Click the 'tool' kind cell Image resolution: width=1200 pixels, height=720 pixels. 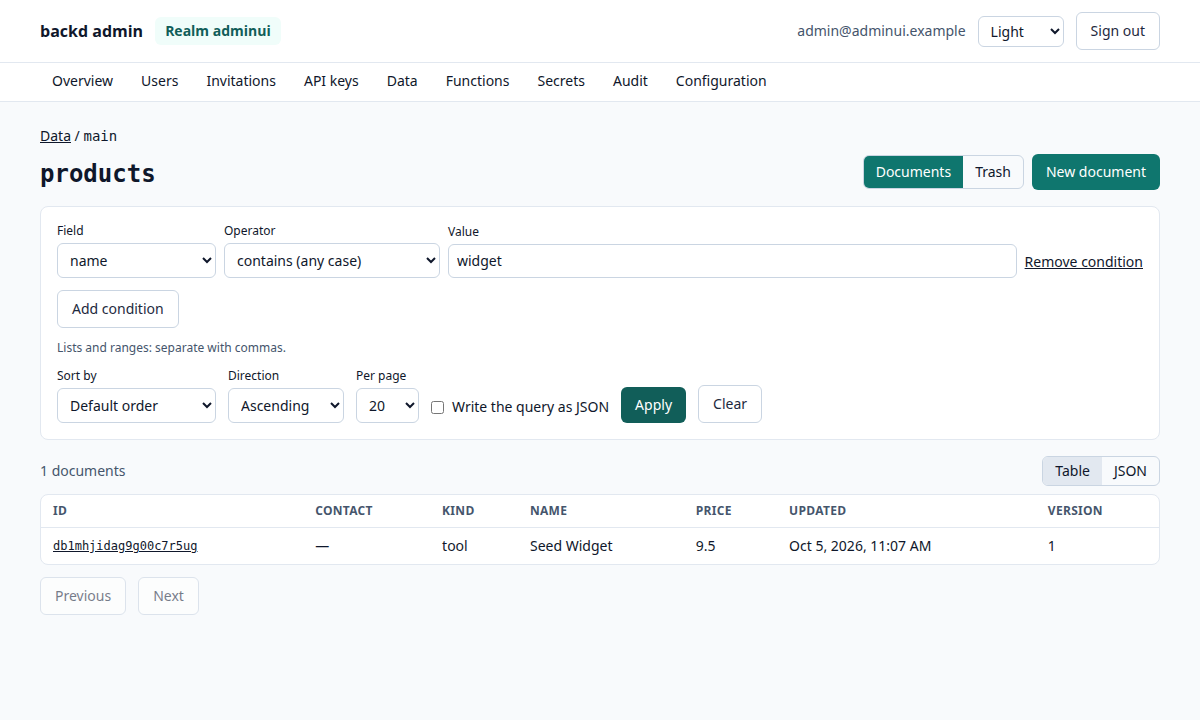[455, 546]
